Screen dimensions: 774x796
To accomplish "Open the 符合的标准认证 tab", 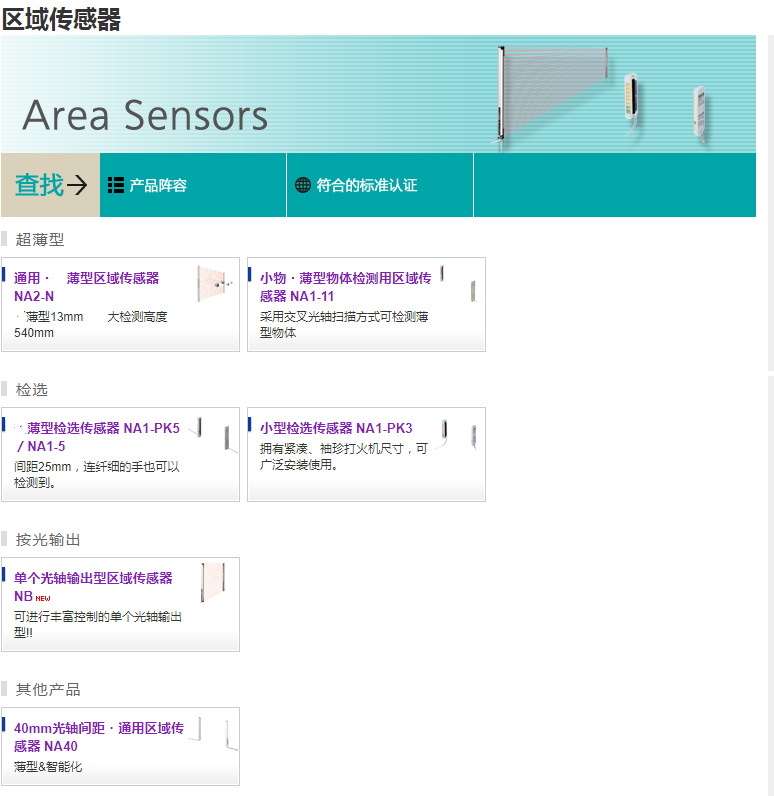I will (380, 185).
